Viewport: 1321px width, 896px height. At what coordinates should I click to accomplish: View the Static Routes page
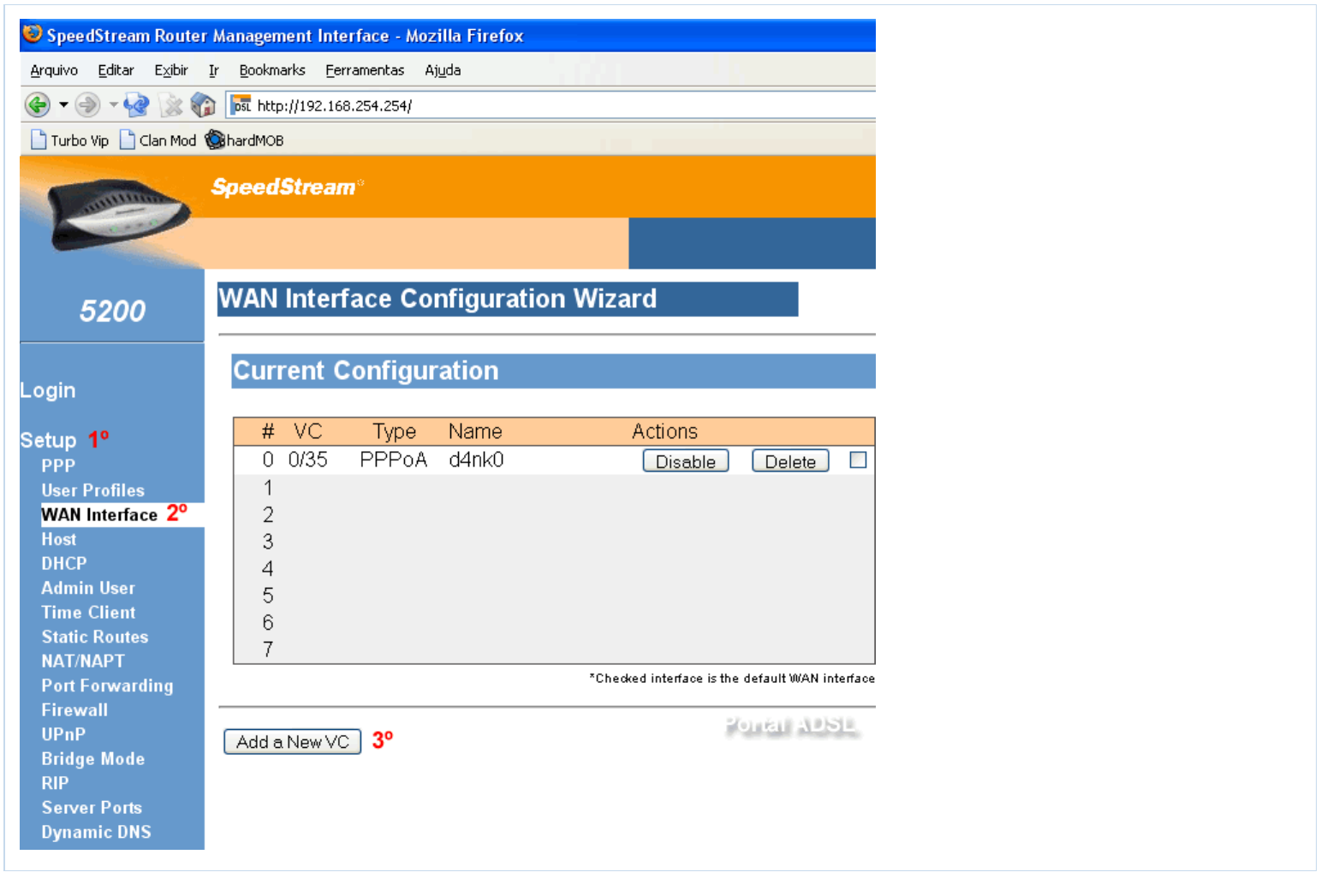pos(95,637)
